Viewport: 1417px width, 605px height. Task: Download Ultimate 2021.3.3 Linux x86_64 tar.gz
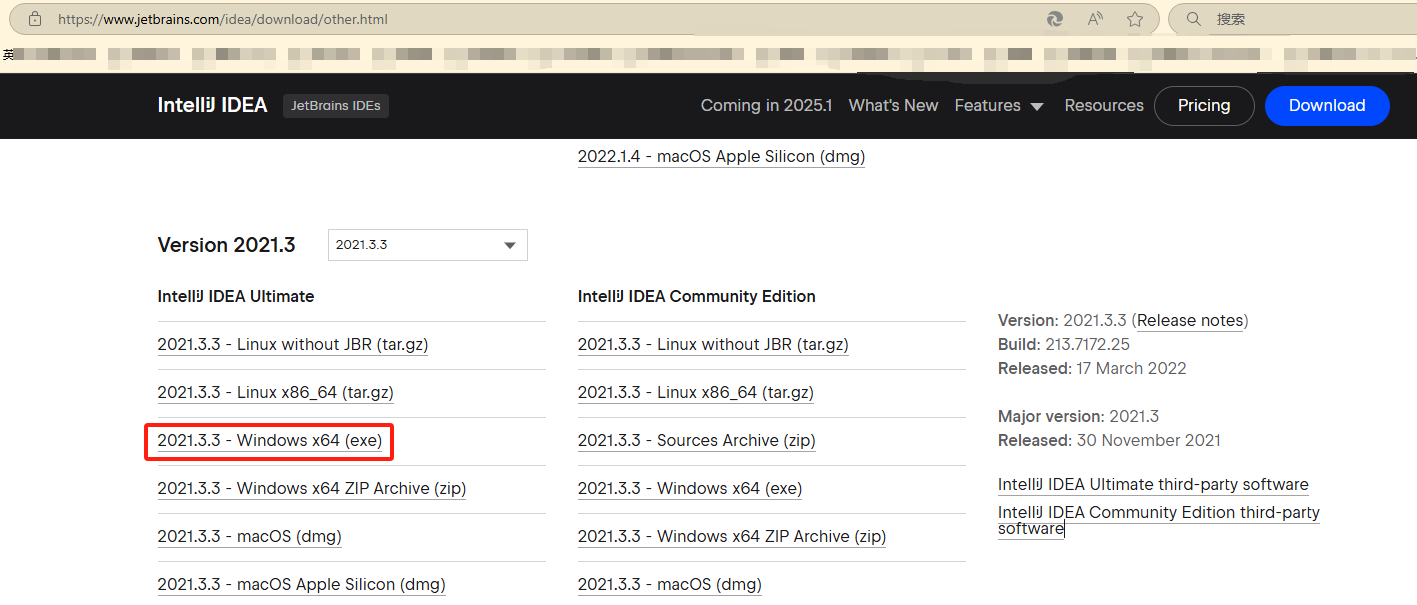click(x=275, y=393)
